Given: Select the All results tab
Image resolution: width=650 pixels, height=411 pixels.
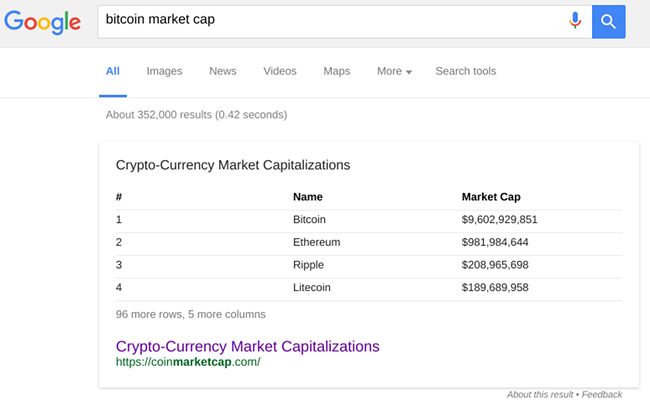Looking at the screenshot, I should 113,71.
